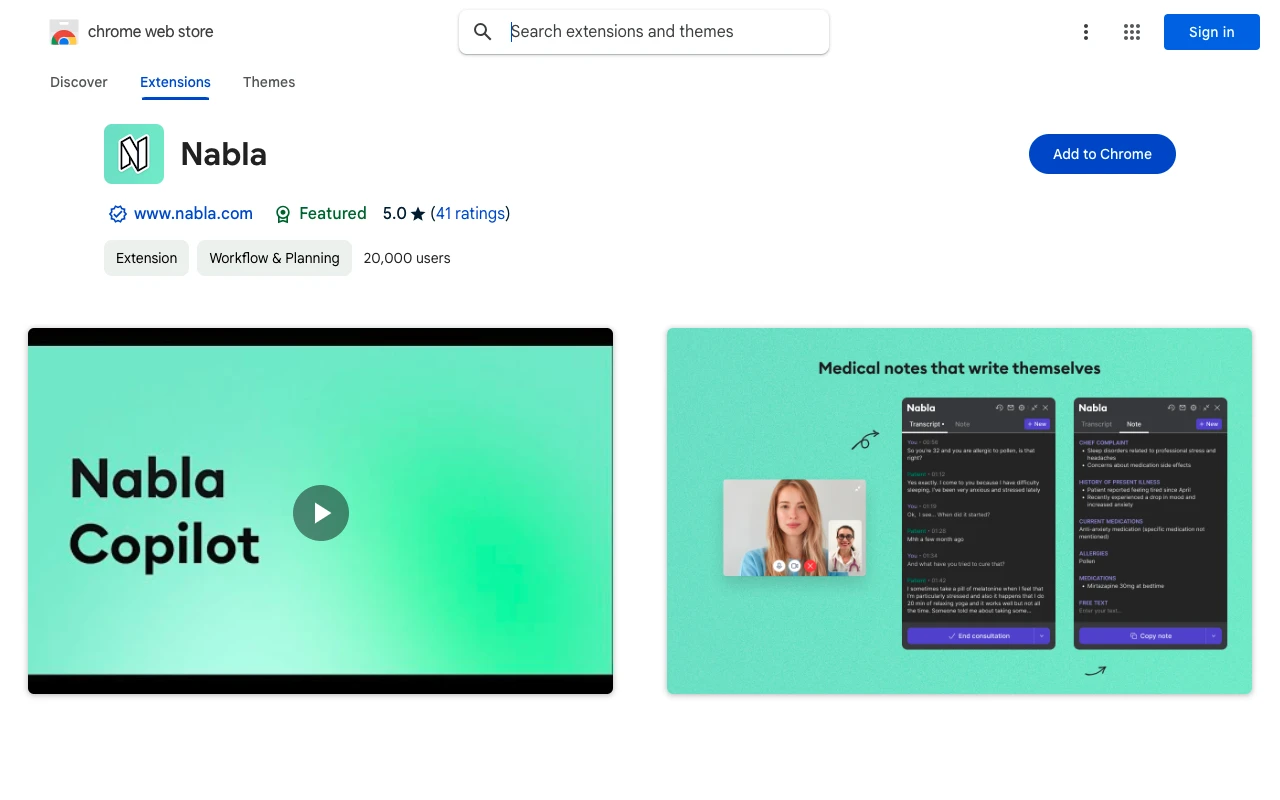Click the Add to Chrome button
The width and height of the screenshot is (1280, 800).
point(1102,154)
